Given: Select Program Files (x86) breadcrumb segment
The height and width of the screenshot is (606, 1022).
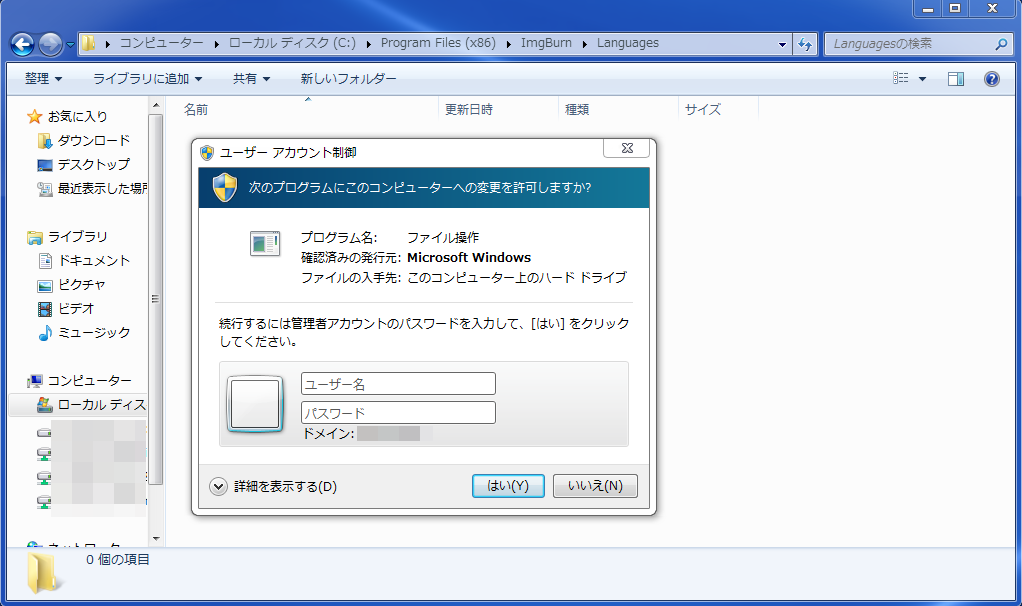Looking at the screenshot, I should click(438, 43).
